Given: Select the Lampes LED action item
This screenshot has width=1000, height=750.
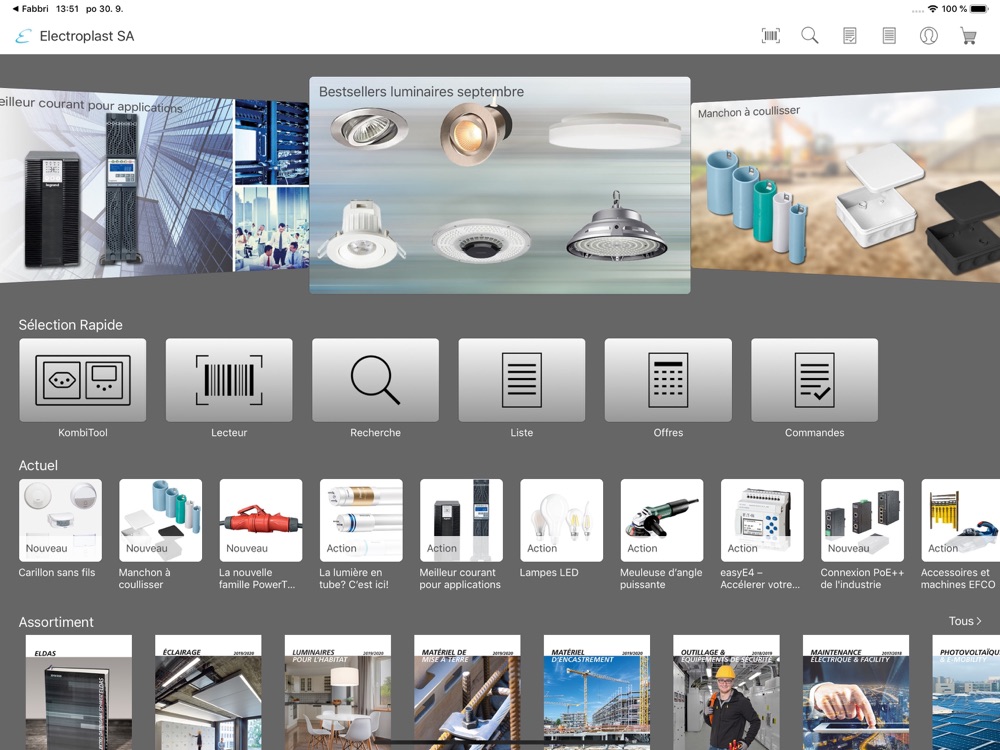Looking at the screenshot, I should [x=561, y=520].
